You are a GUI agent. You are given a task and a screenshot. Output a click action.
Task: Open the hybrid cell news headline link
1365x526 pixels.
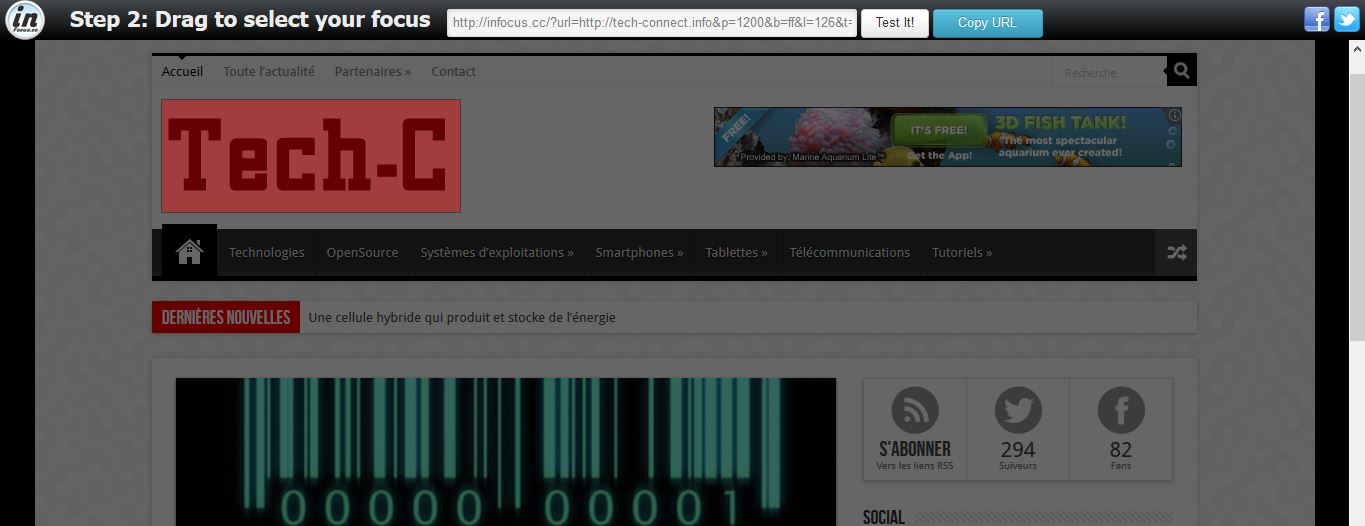point(462,318)
